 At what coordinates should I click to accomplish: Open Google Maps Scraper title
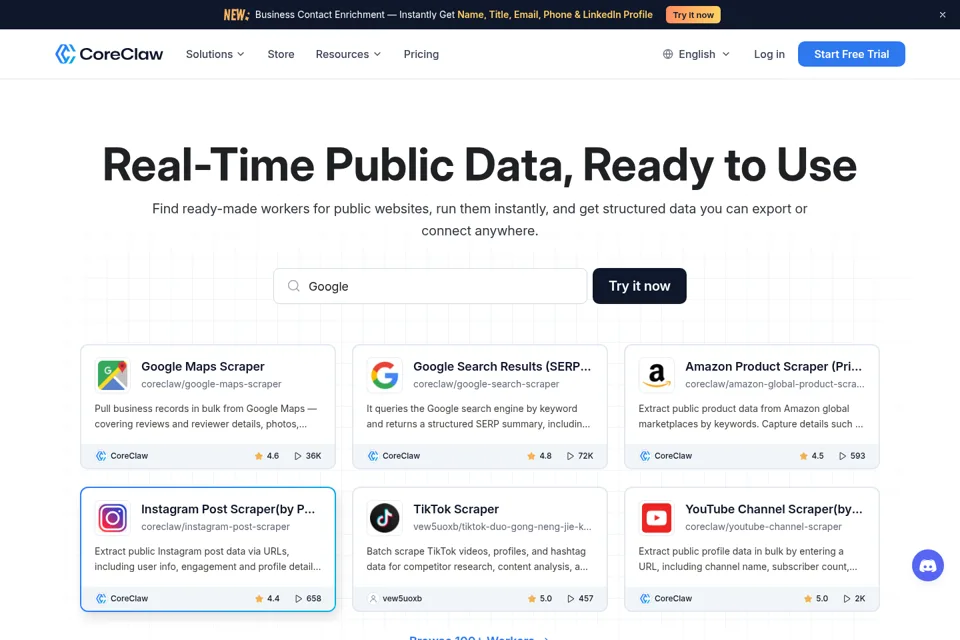click(203, 366)
